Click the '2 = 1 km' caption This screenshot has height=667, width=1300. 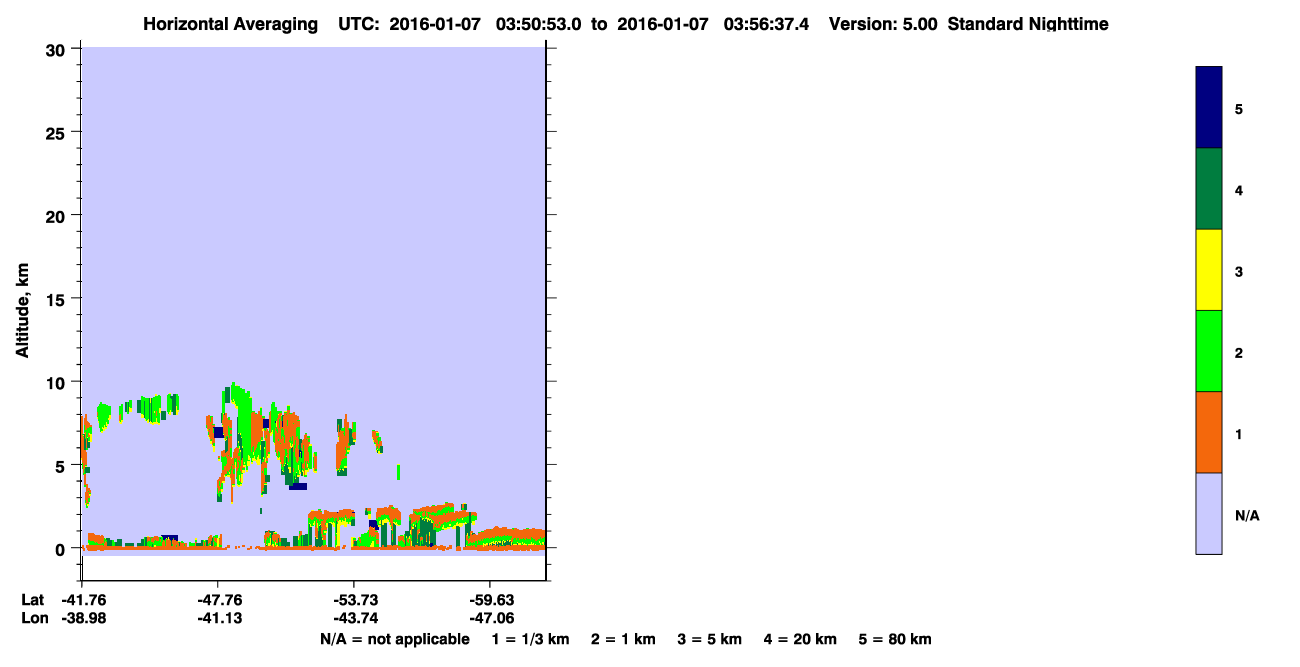pyautogui.click(x=623, y=639)
